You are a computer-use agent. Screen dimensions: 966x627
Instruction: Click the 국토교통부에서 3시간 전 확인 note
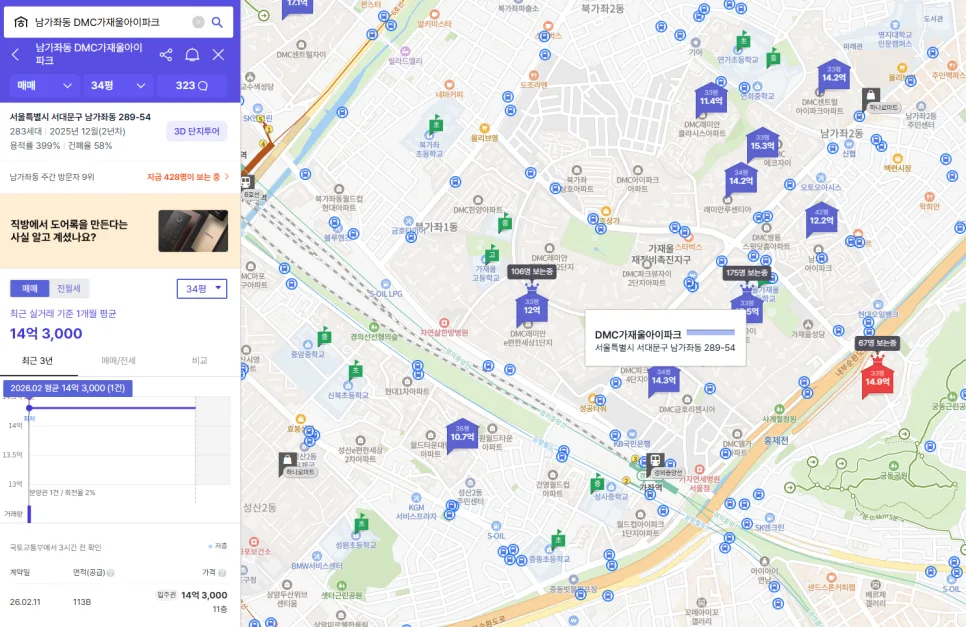coord(55,547)
